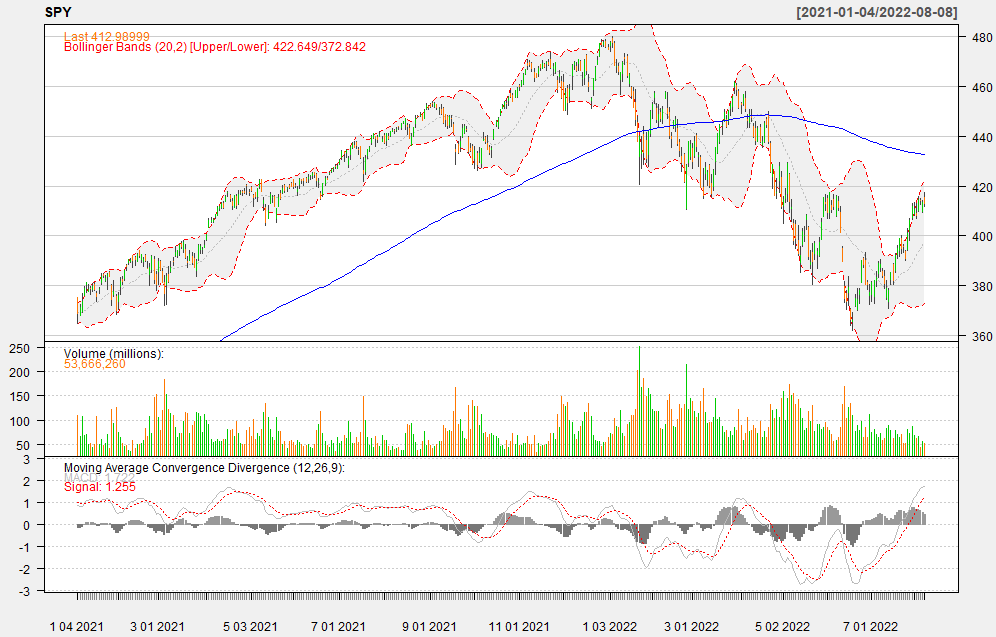The height and width of the screenshot is (637, 996).
Task: Click the 380 price axis label
Action: click(x=982, y=286)
